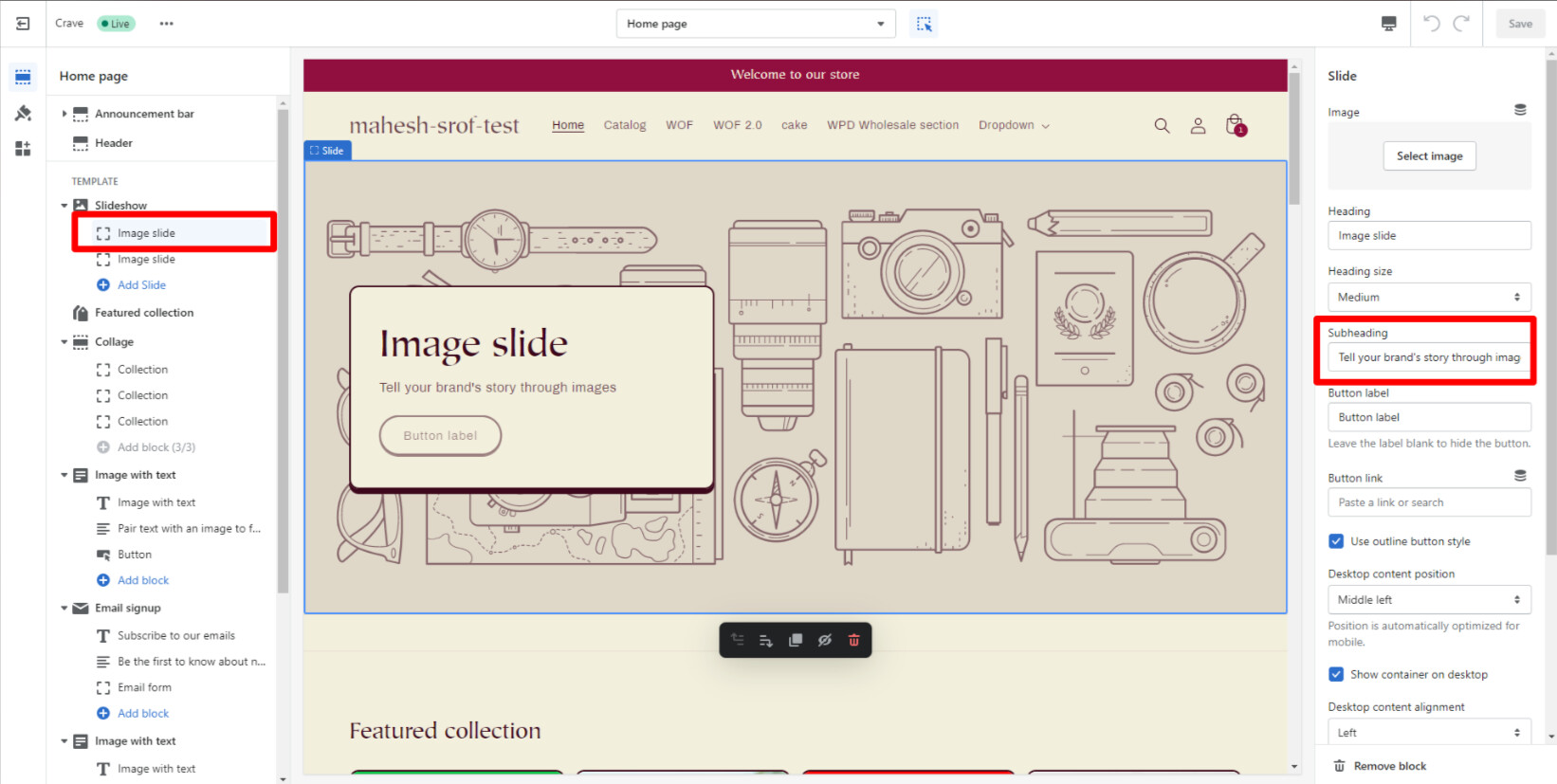Image resolution: width=1557 pixels, height=784 pixels.
Task: Open WPD Wholesale section menu item
Action: (892, 125)
